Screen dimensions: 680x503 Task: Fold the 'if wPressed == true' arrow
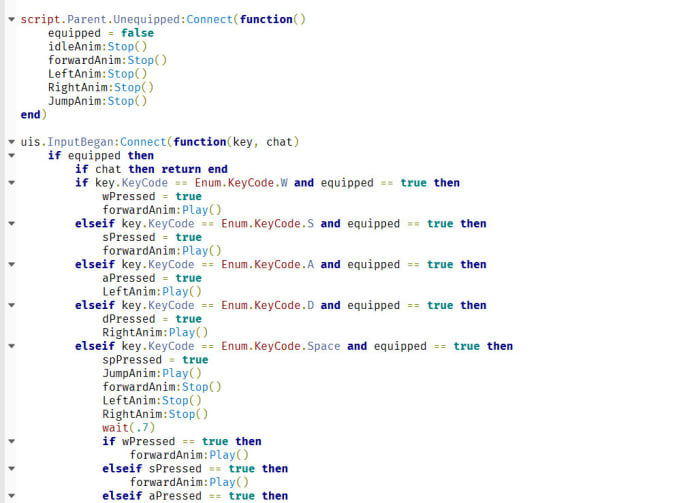12,441
